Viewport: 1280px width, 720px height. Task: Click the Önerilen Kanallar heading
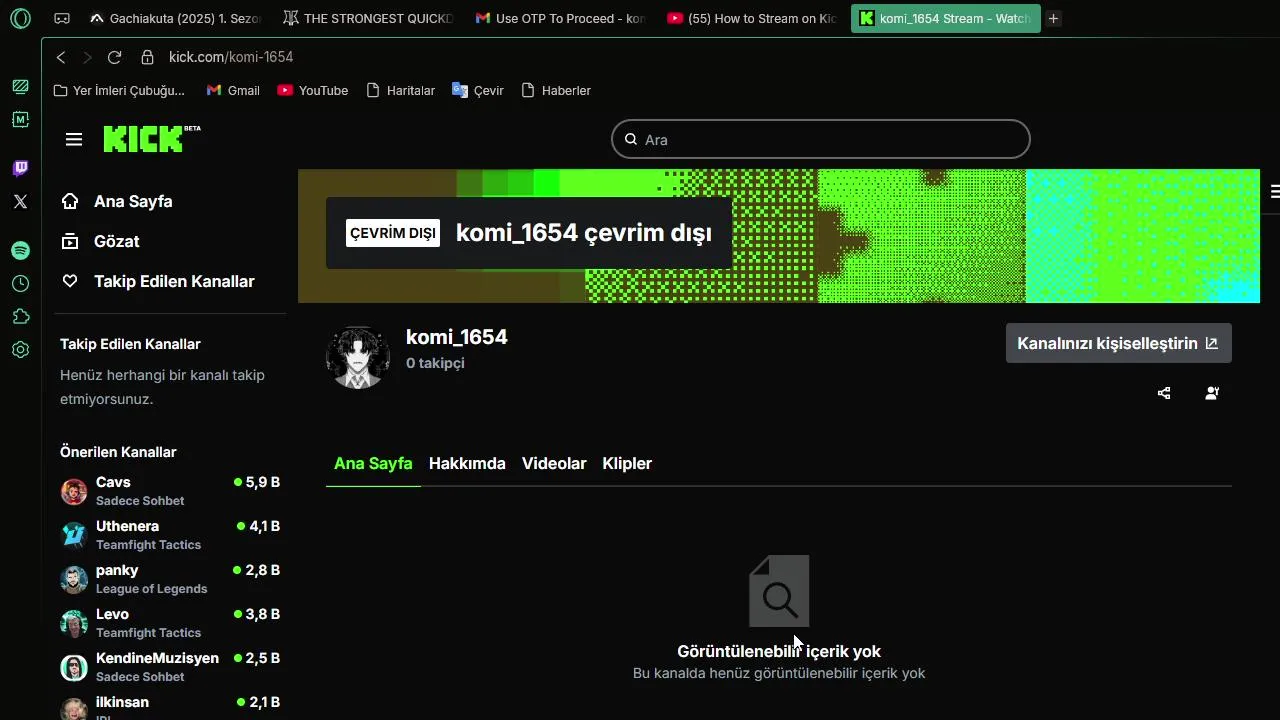[118, 452]
